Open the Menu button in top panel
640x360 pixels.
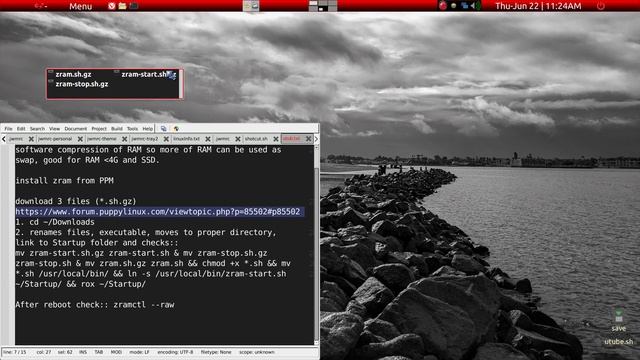(x=80, y=6)
